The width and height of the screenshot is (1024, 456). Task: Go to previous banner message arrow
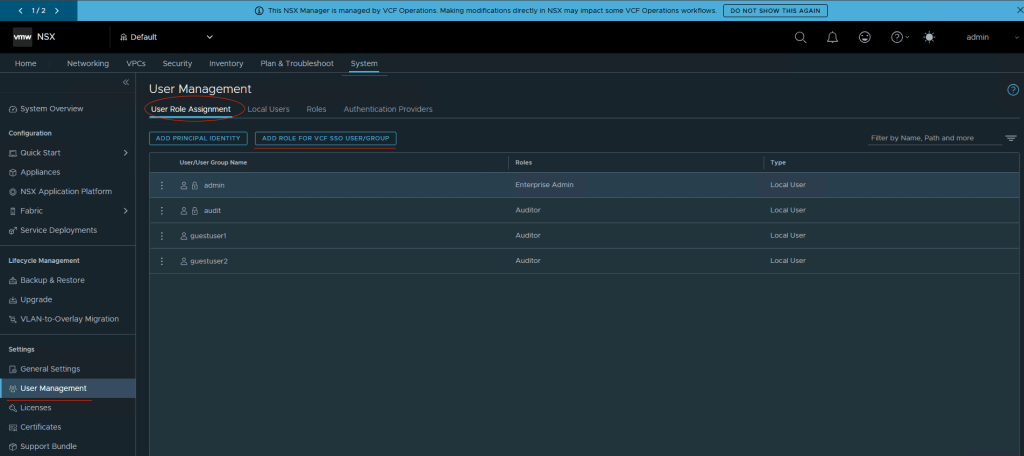(20, 10)
